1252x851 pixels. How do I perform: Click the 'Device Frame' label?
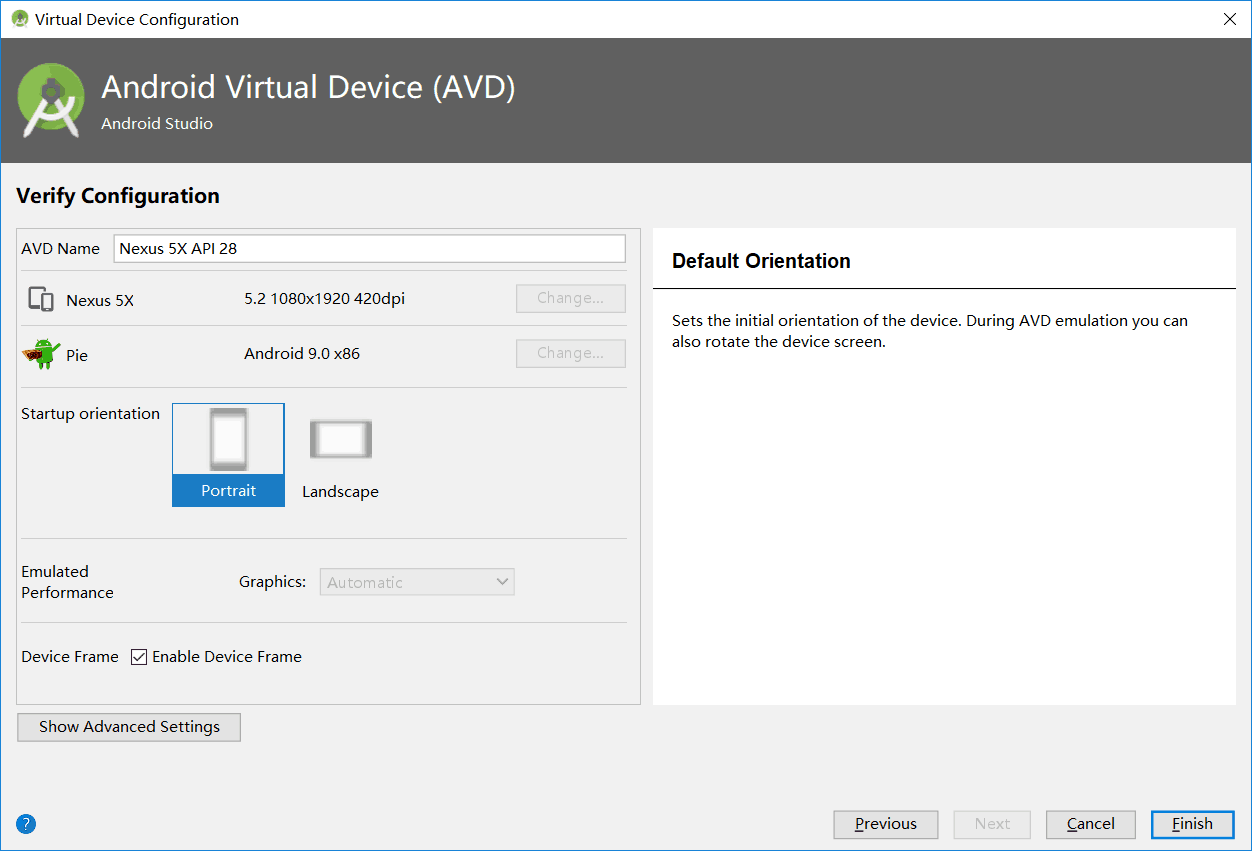tap(70, 657)
